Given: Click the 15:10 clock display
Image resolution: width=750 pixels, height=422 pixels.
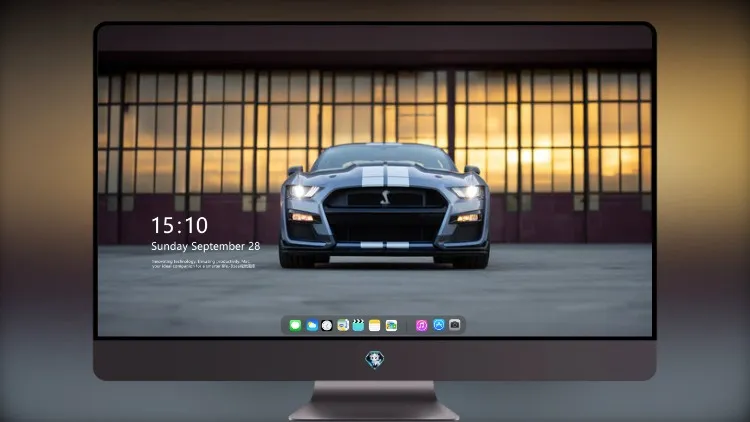Looking at the screenshot, I should tap(179, 225).
